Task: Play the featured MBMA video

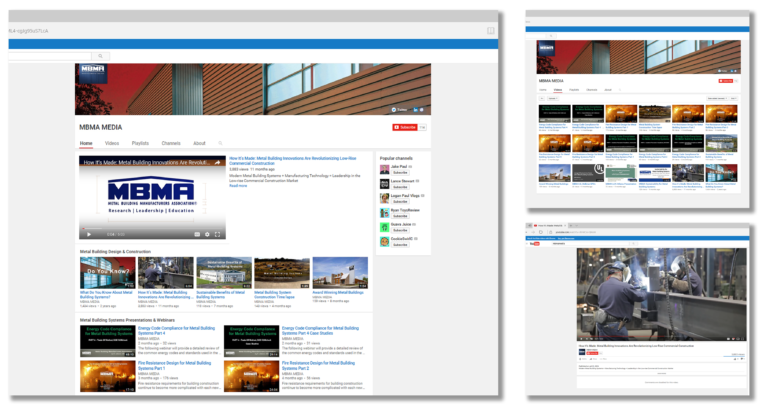Action: pyautogui.click(x=89, y=234)
